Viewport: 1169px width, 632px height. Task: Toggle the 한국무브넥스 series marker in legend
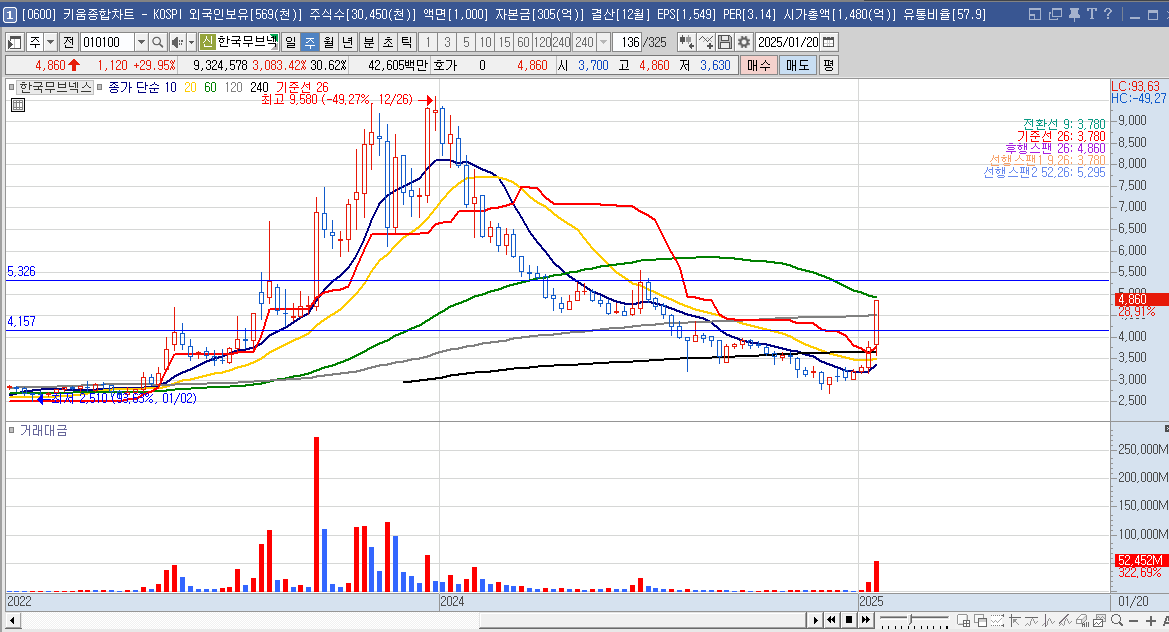point(11,87)
